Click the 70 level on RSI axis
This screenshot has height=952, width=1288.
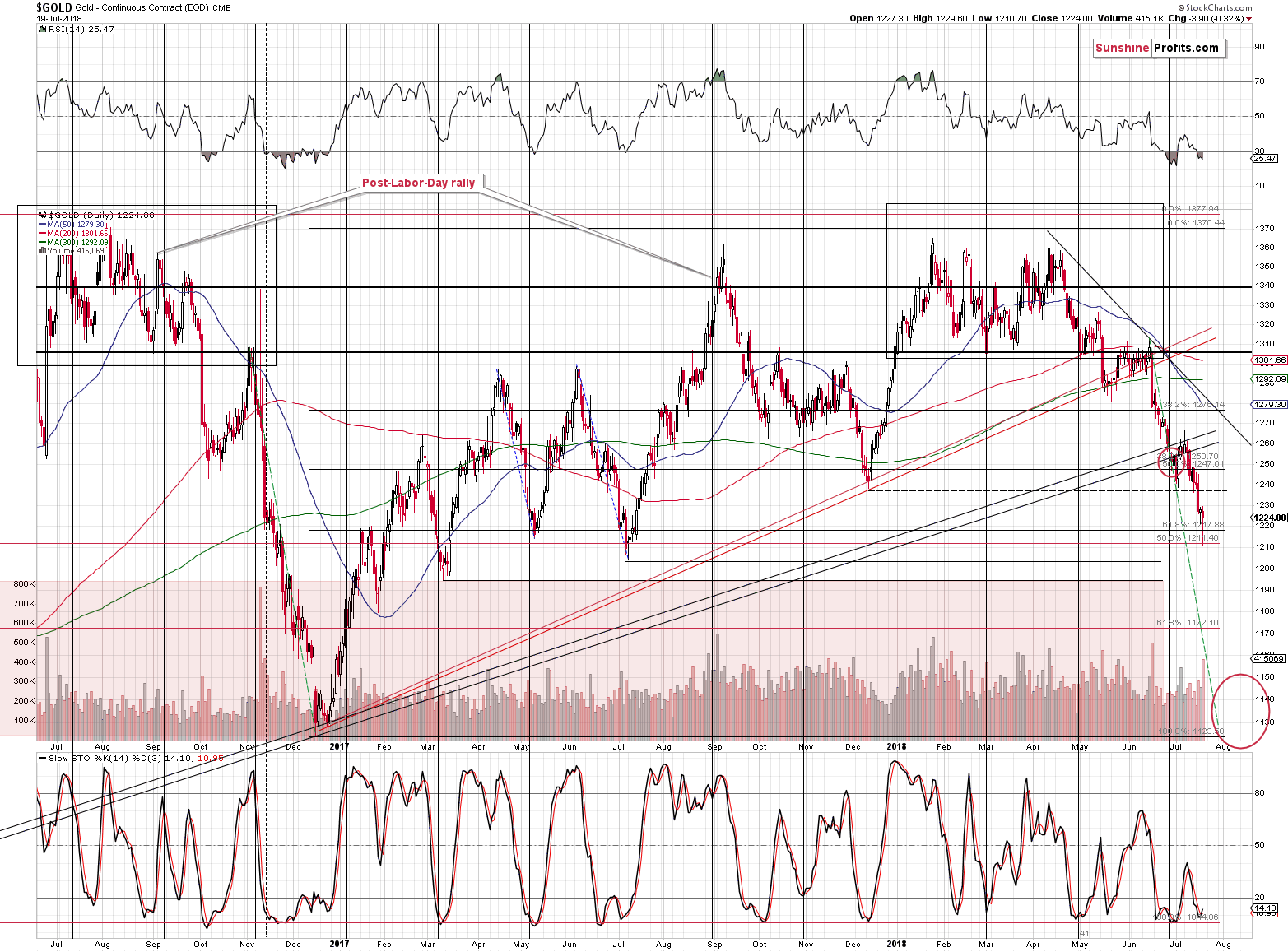[1259, 81]
